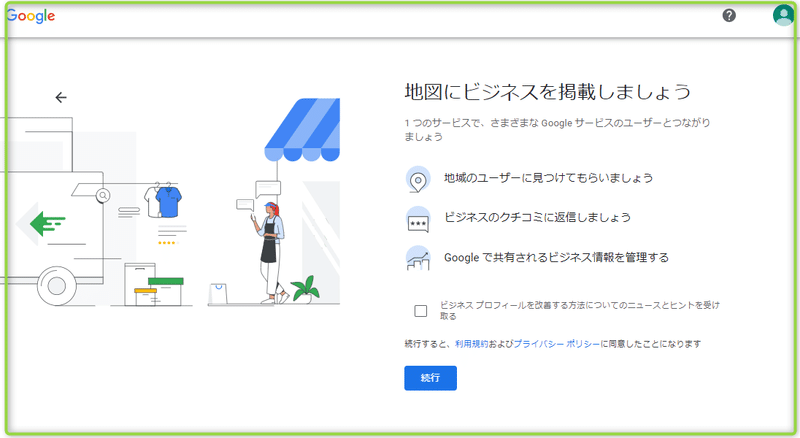Open the 利用規約 link
Image resolution: width=800 pixels, height=438 pixels.
point(471,344)
